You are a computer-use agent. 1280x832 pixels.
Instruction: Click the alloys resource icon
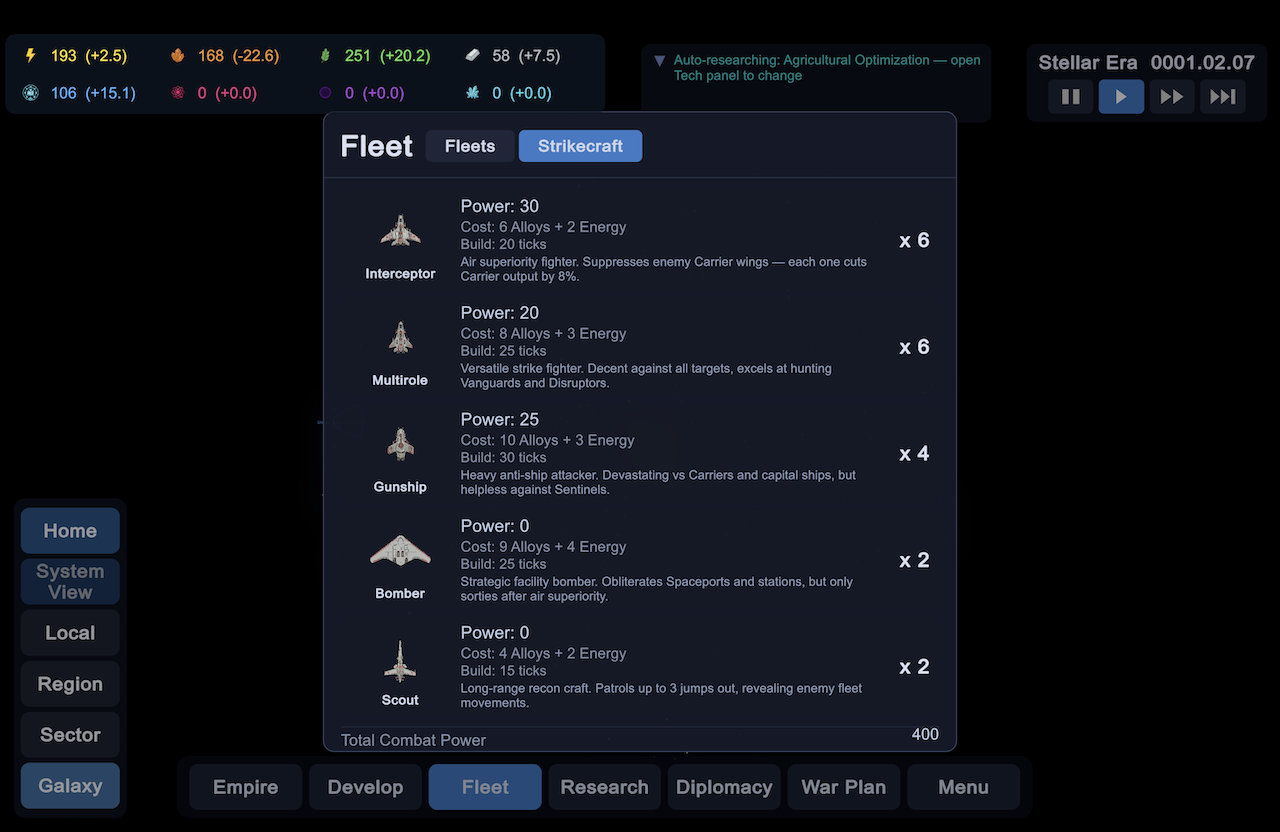pos(473,56)
